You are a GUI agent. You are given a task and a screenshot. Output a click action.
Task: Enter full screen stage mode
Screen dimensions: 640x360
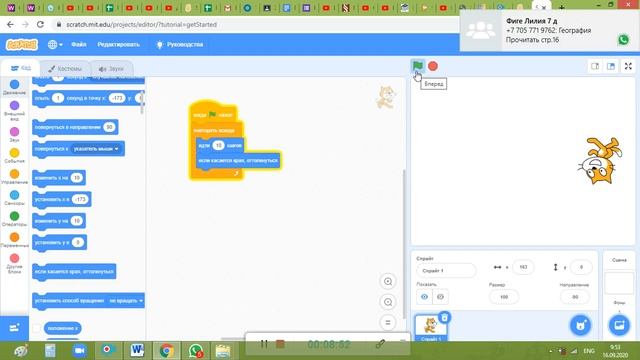[x=628, y=66]
